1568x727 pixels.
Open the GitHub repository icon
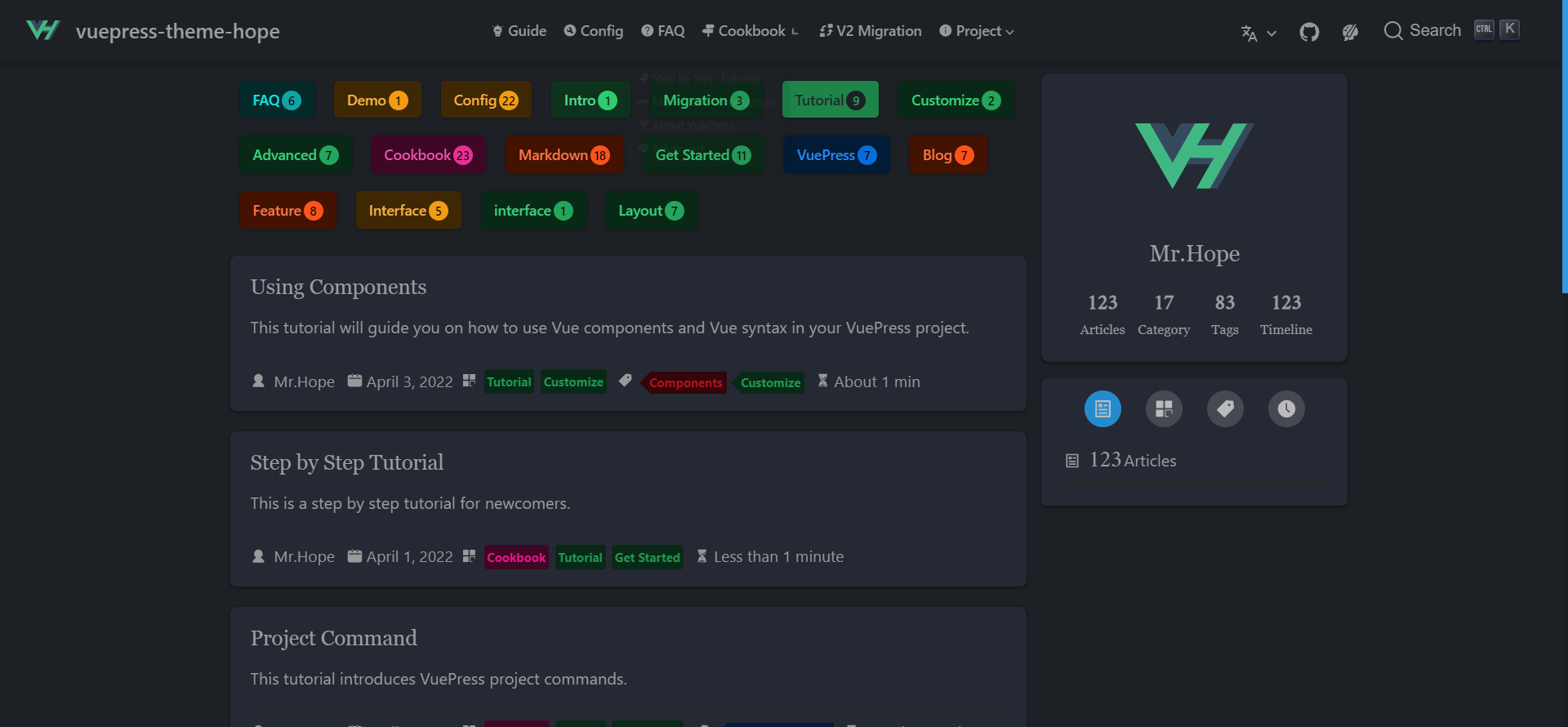(x=1309, y=32)
